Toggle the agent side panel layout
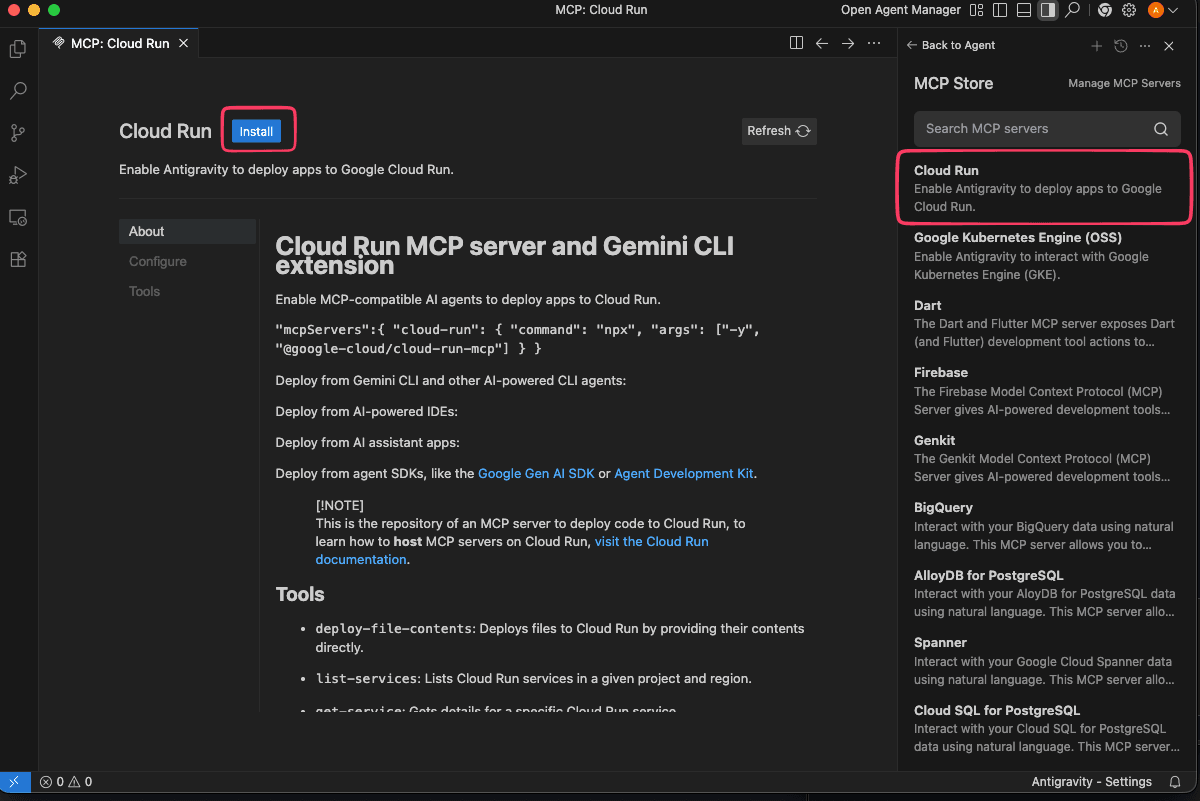 click(1047, 10)
